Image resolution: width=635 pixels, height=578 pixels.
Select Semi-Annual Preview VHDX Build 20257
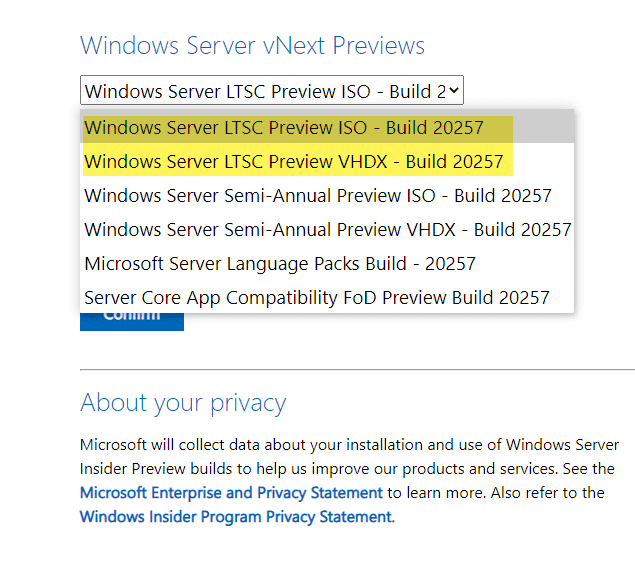[x=327, y=230]
